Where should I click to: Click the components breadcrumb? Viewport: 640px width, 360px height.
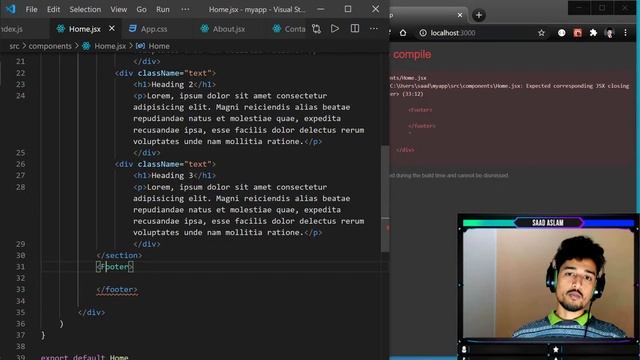(50, 46)
